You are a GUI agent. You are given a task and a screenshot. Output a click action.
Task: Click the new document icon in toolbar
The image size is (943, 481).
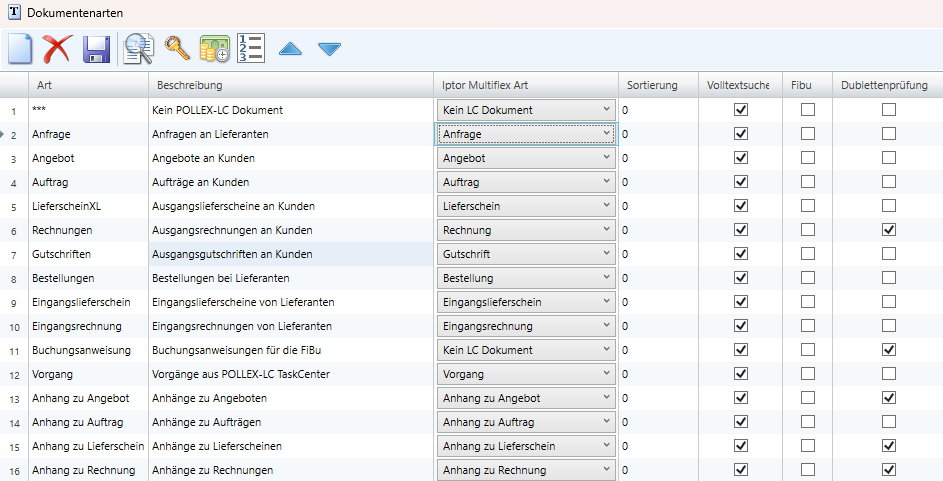point(20,48)
